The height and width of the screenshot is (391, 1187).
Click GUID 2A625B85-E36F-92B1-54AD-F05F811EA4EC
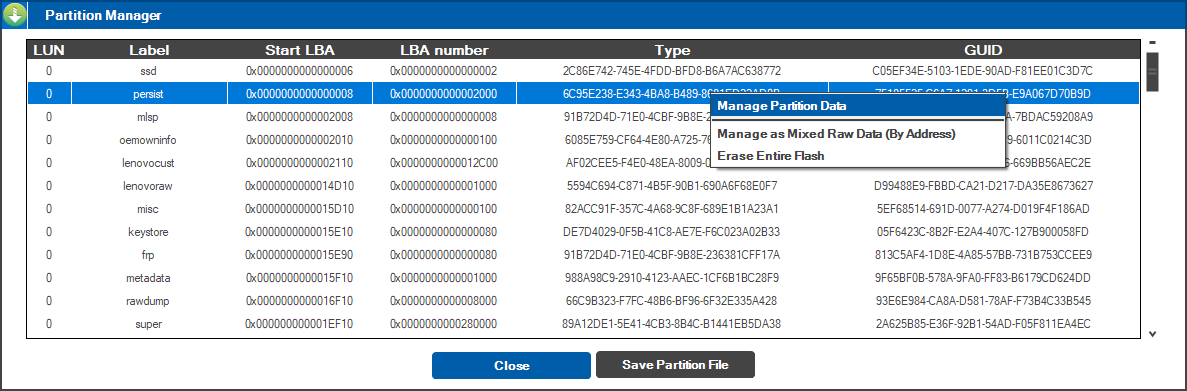pyautogui.click(x=983, y=324)
